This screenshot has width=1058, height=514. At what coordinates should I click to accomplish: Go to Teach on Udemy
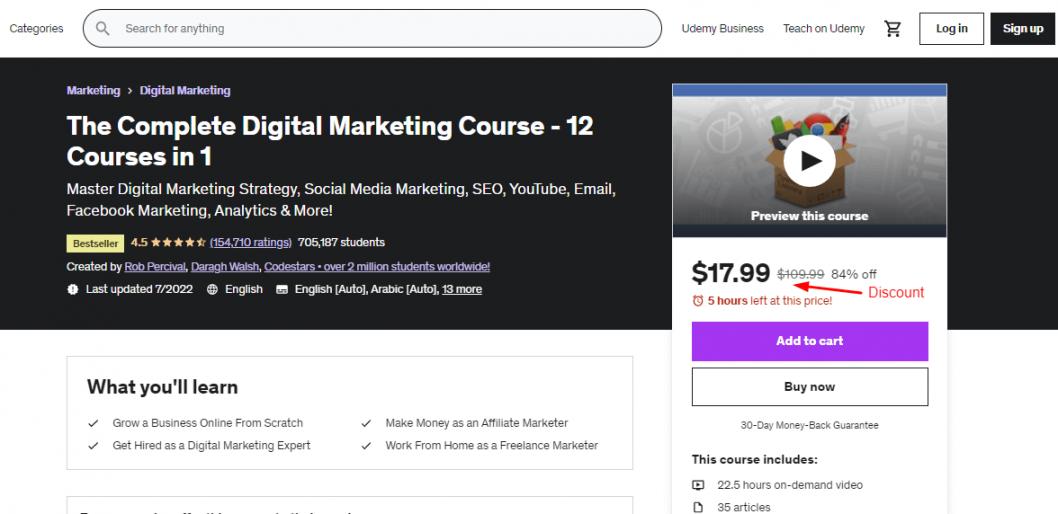click(824, 29)
